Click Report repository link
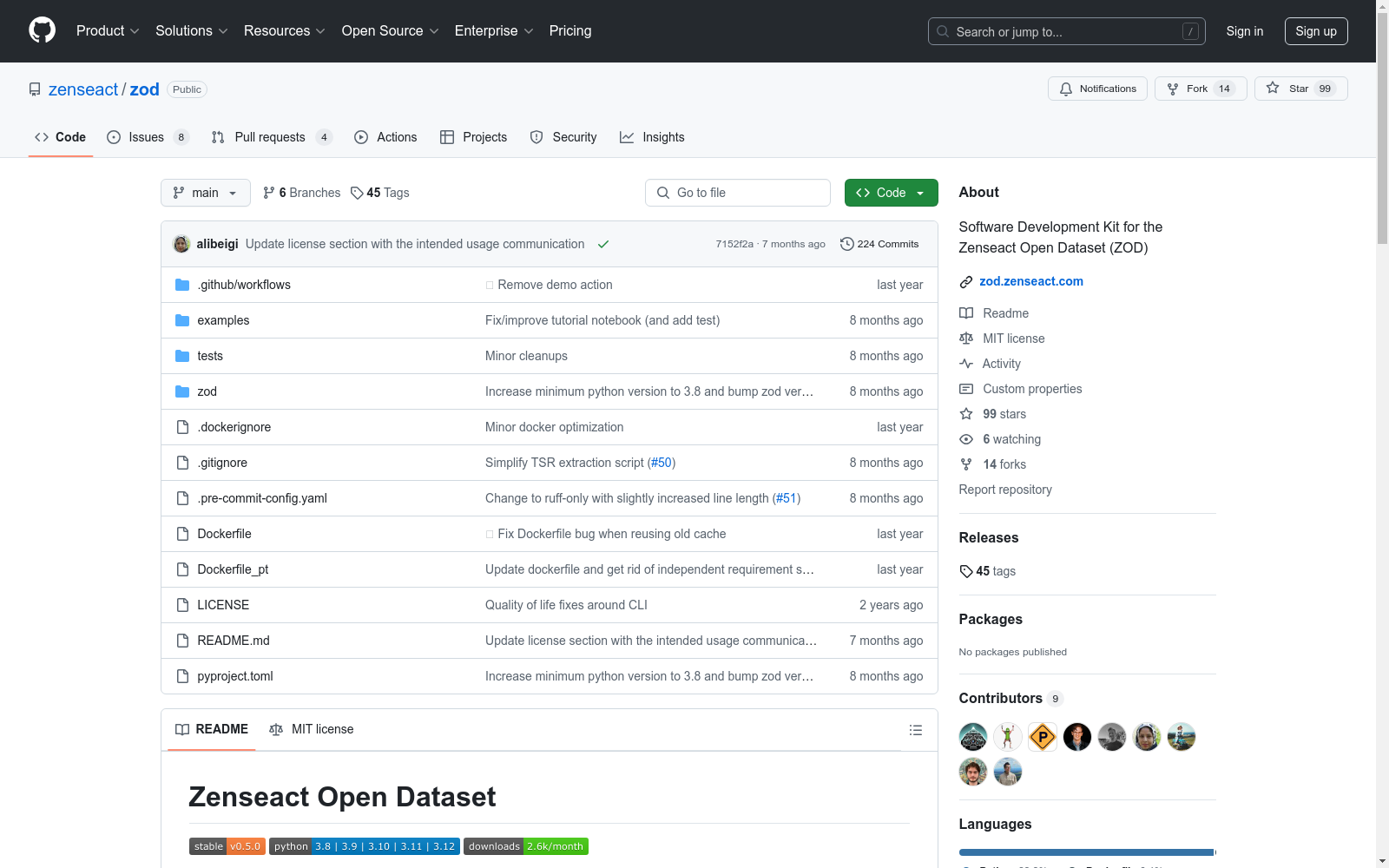Image resolution: width=1389 pixels, height=868 pixels. tap(1005, 490)
